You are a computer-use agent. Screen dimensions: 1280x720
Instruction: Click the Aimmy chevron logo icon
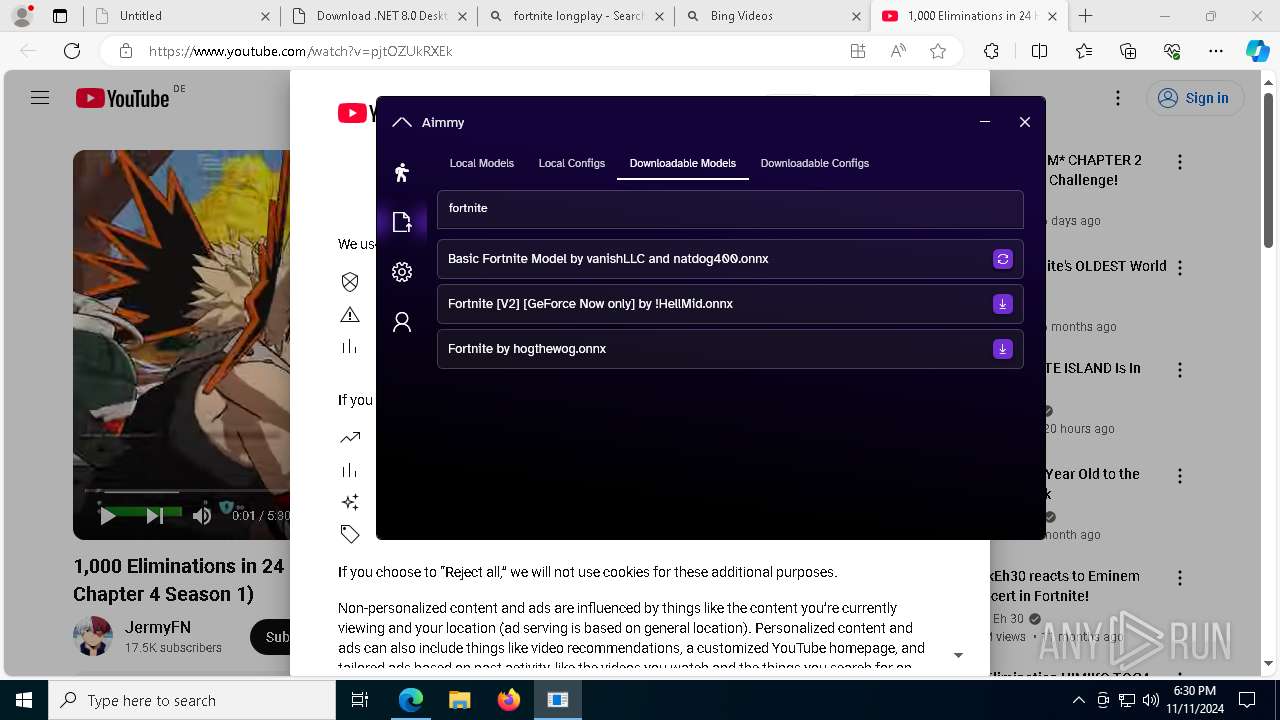tap(402, 122)
